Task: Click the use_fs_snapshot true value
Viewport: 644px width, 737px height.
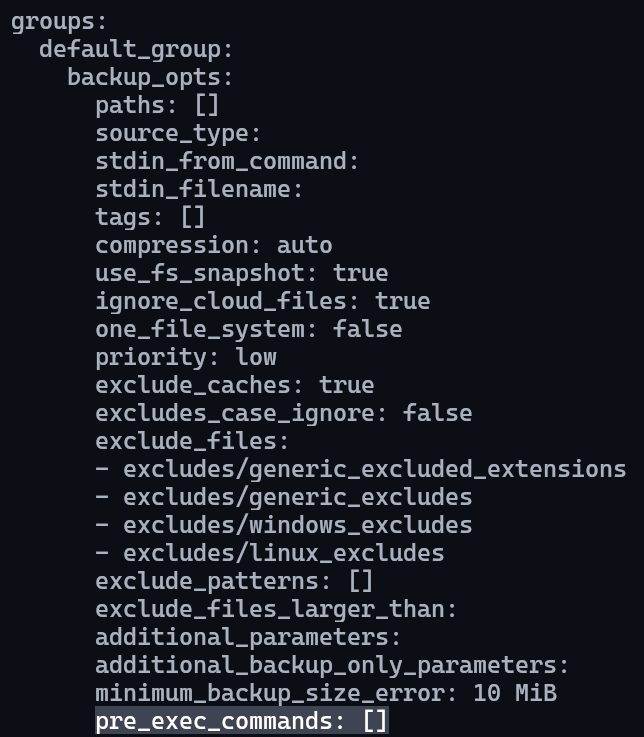Action: 361,274
